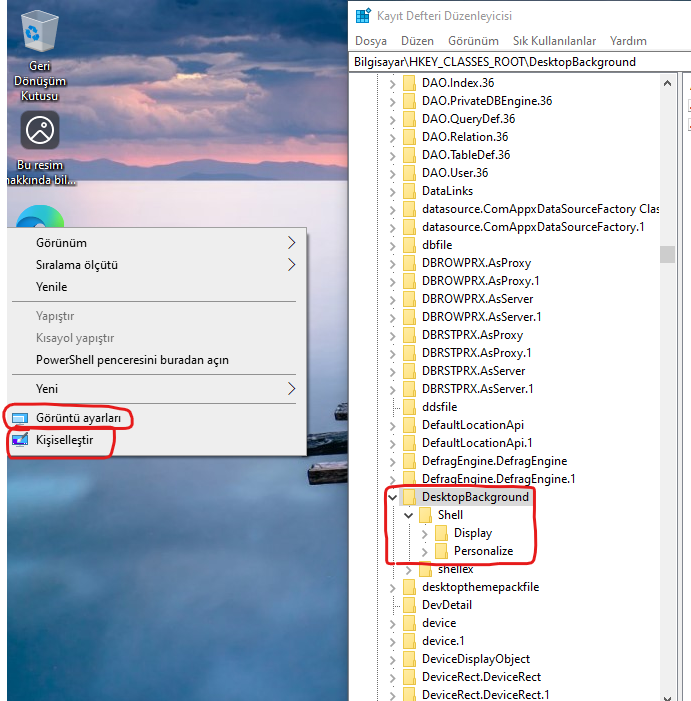This screenshot has height=701, width=691.
Task: Click the tree scrollbar up arrow
Action: click(667, 83)
